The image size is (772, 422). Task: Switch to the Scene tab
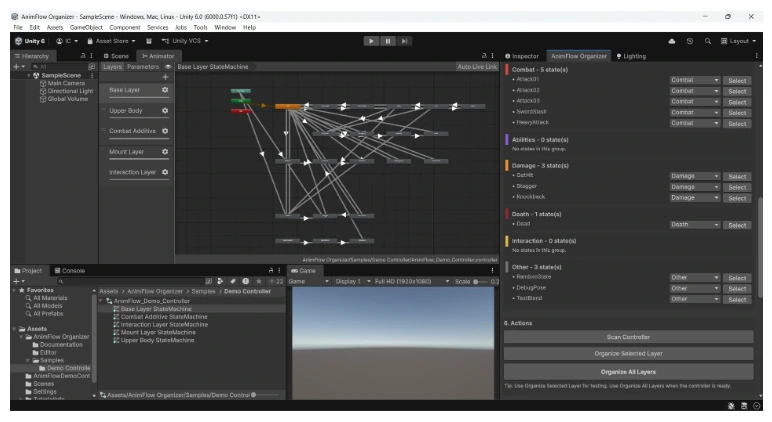pyautogui.click(x=116, y=56)
